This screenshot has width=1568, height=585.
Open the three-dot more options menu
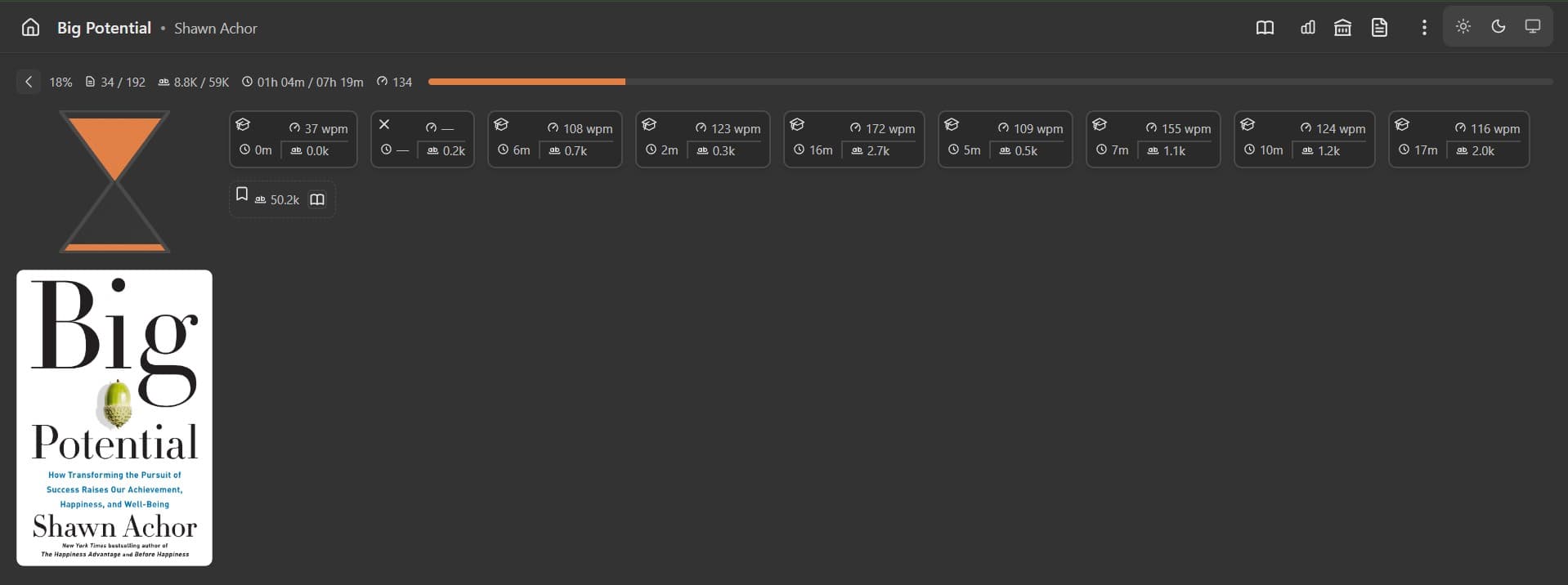click(x=1424, y=28)
